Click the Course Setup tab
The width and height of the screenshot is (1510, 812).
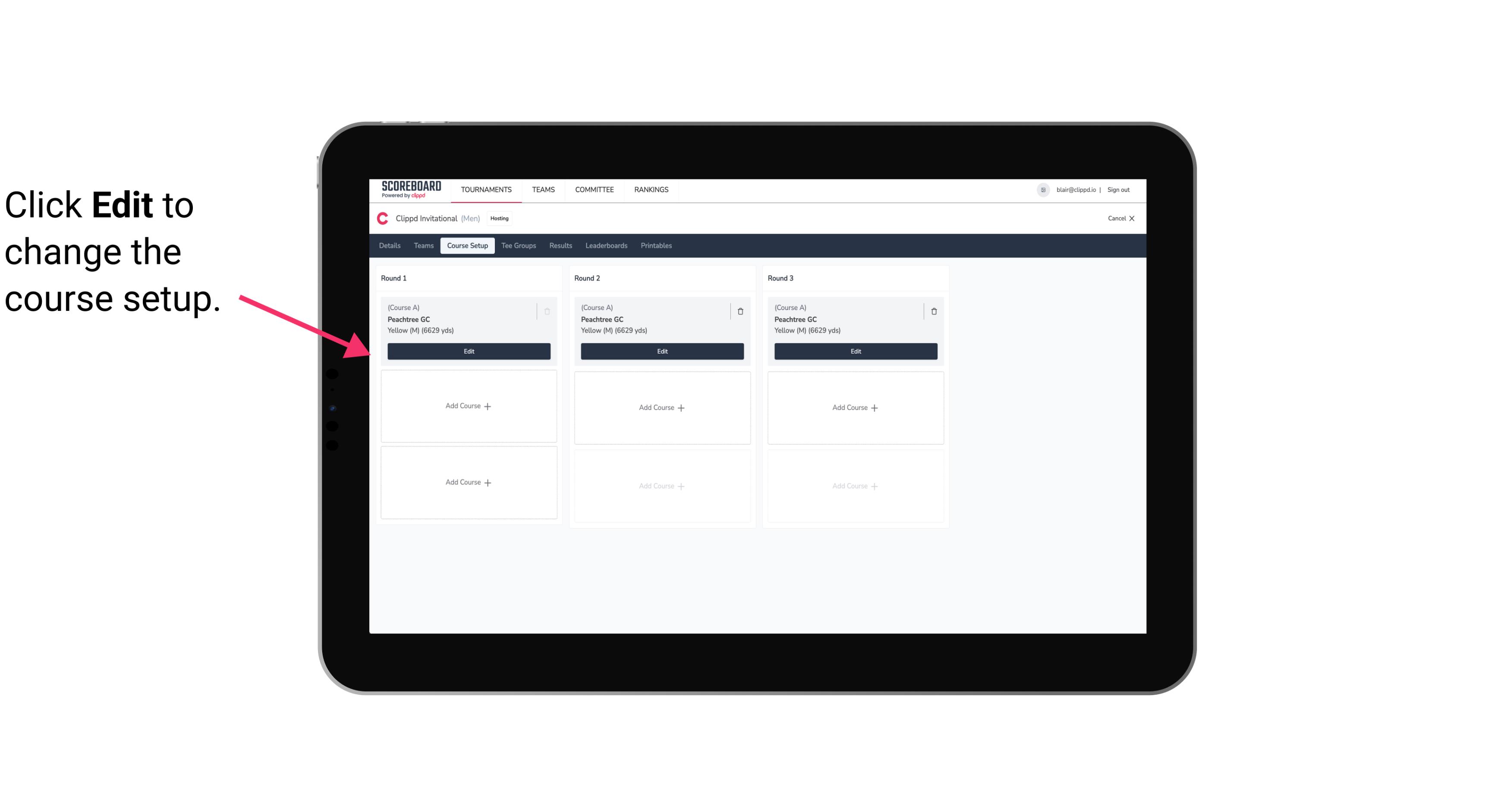point(467,245)
